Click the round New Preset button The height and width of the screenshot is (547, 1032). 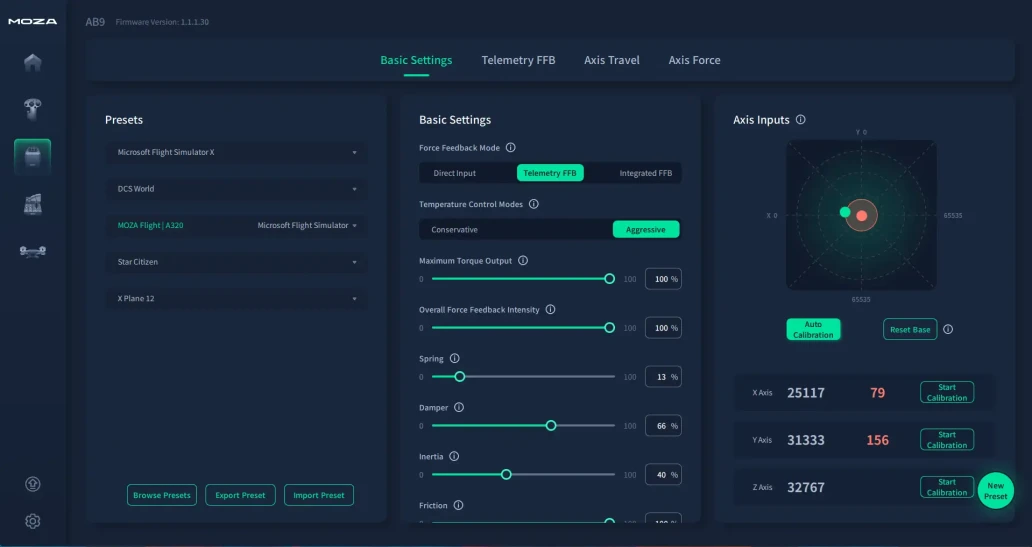pos(995,490)
